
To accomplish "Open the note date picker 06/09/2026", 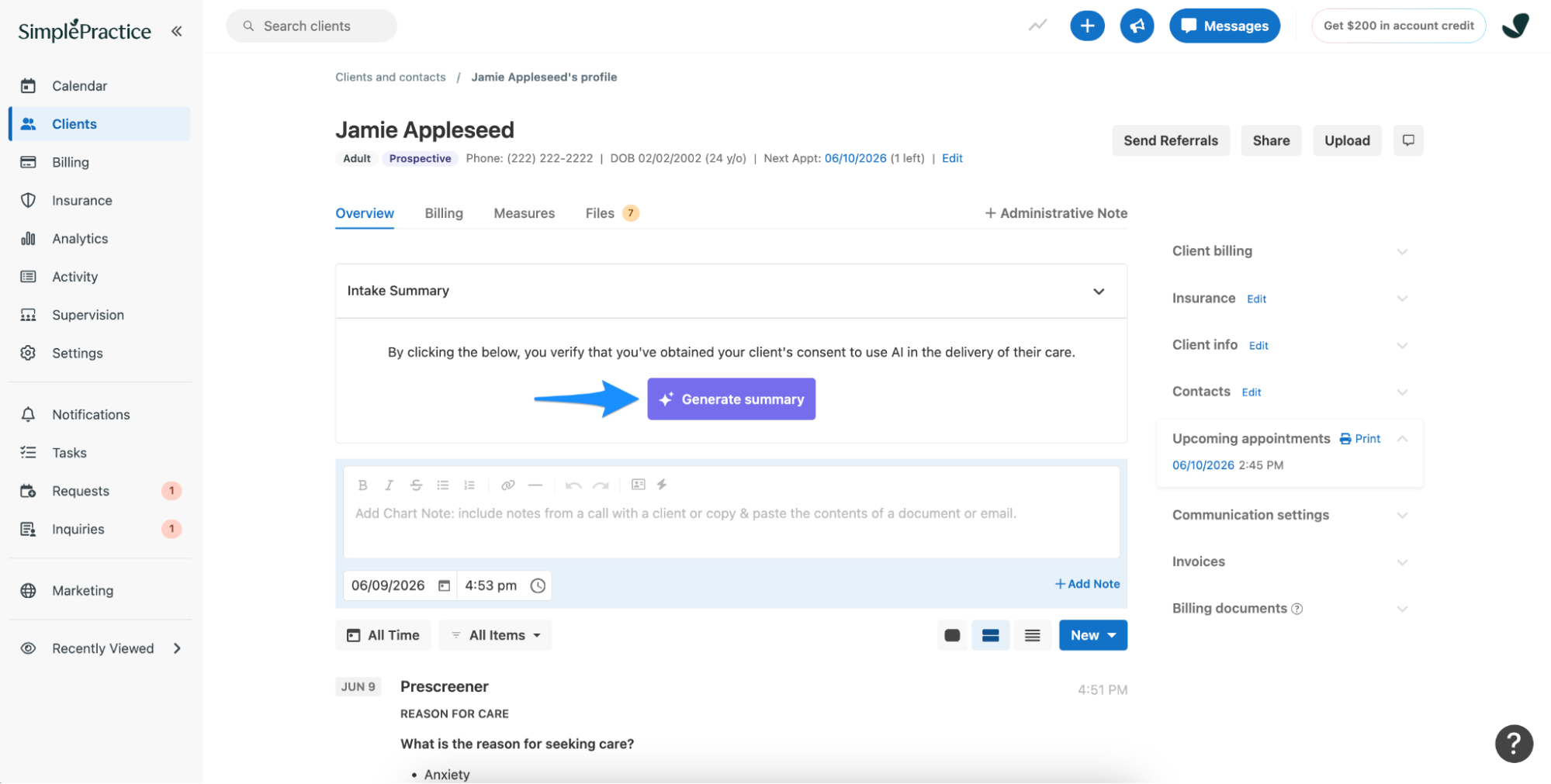I will point(400,585).
